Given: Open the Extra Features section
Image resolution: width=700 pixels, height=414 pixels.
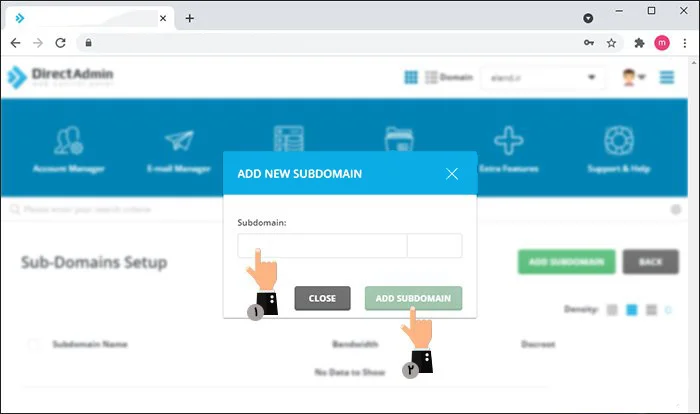Looking at the screenshot, I should click(509, 148).
